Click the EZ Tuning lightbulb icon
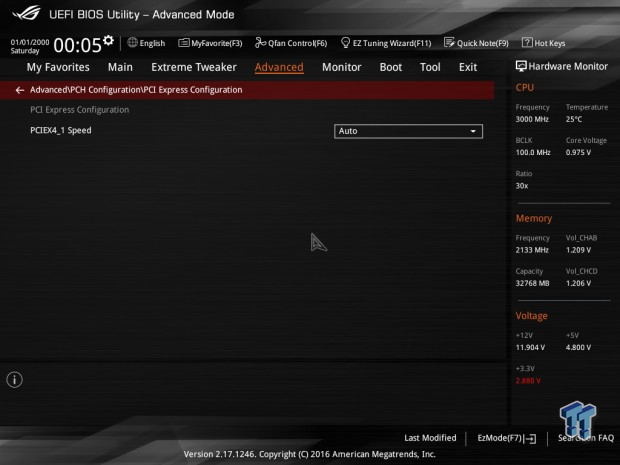The height and width of the screenshot is (465, 620). [x=345, y=43]
